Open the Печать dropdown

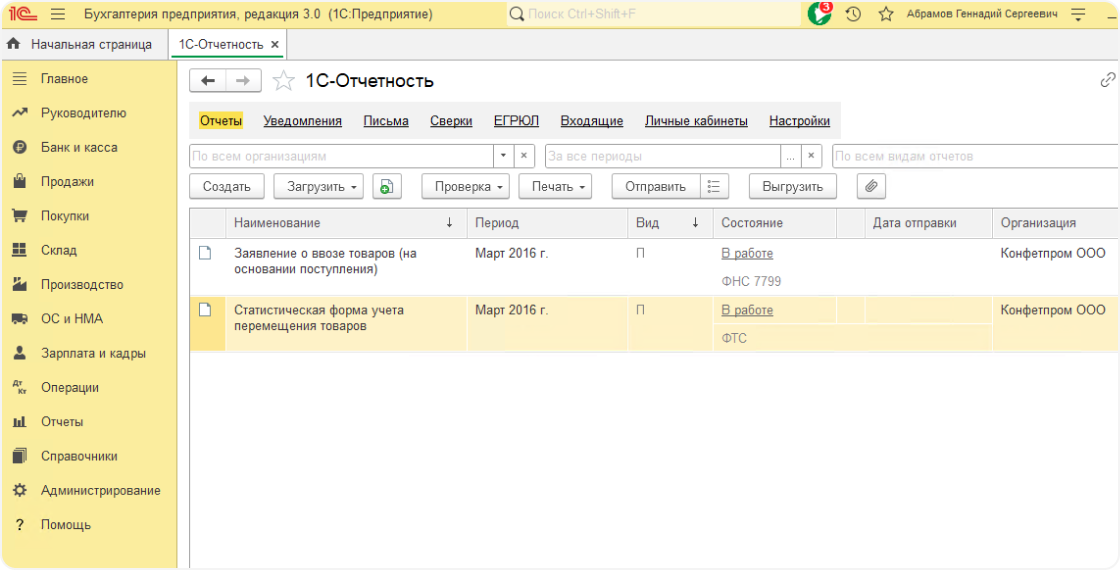(555, 186)
